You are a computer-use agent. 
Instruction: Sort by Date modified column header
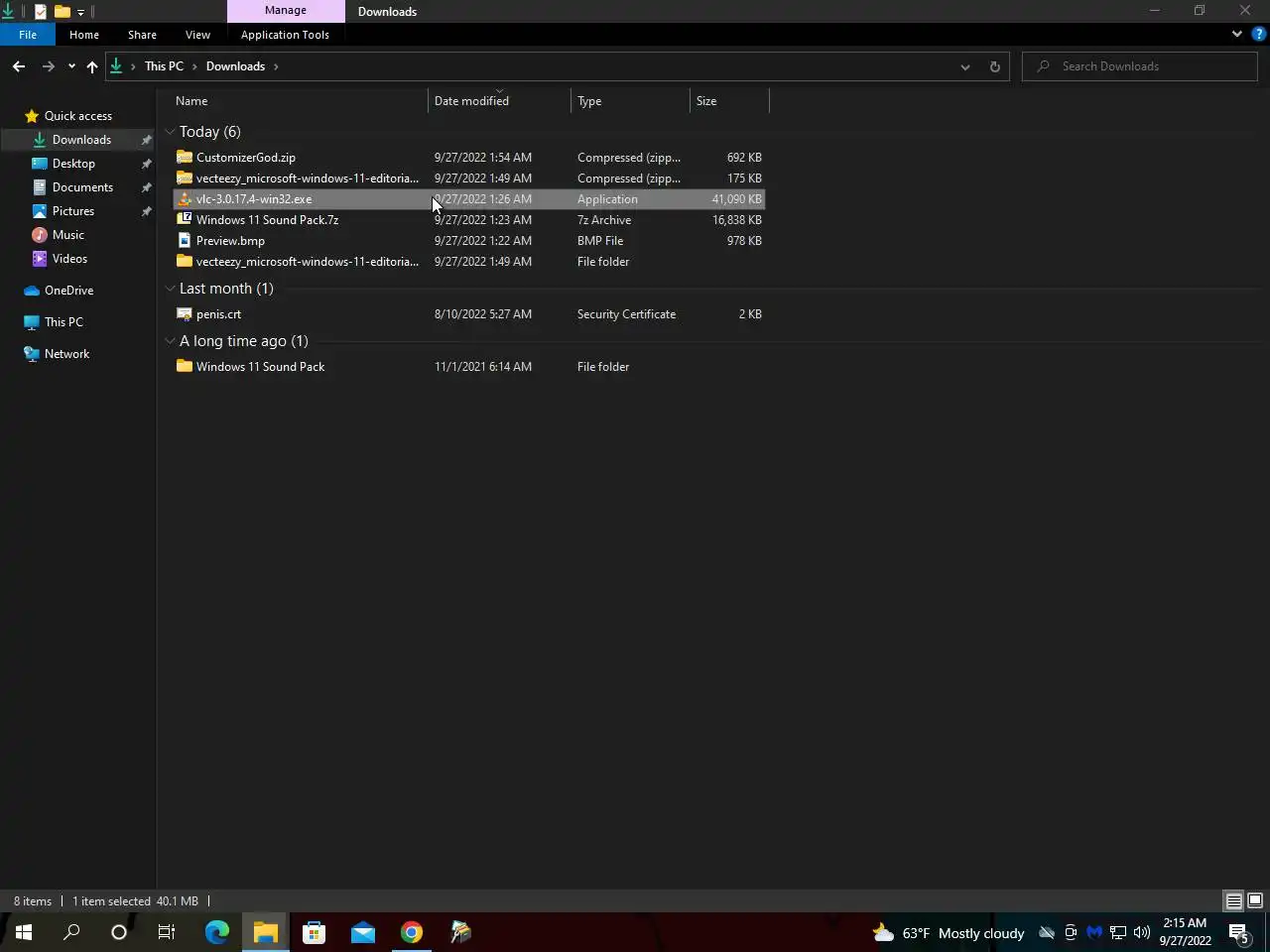499,101
